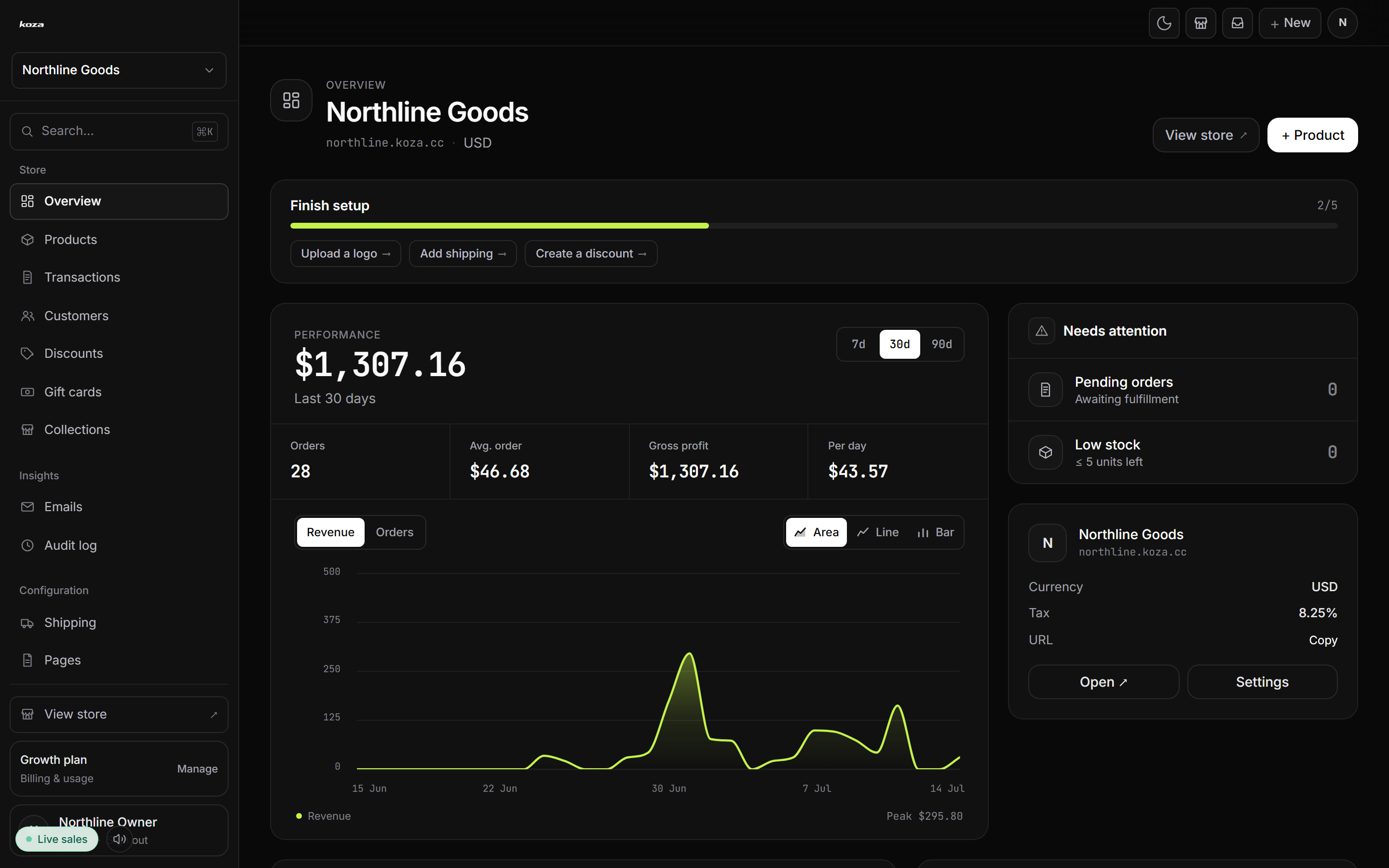Image resolution: width=1389 pixels, height=868 pixels.
Task: Click the koza logo
Action: (31, 24)
